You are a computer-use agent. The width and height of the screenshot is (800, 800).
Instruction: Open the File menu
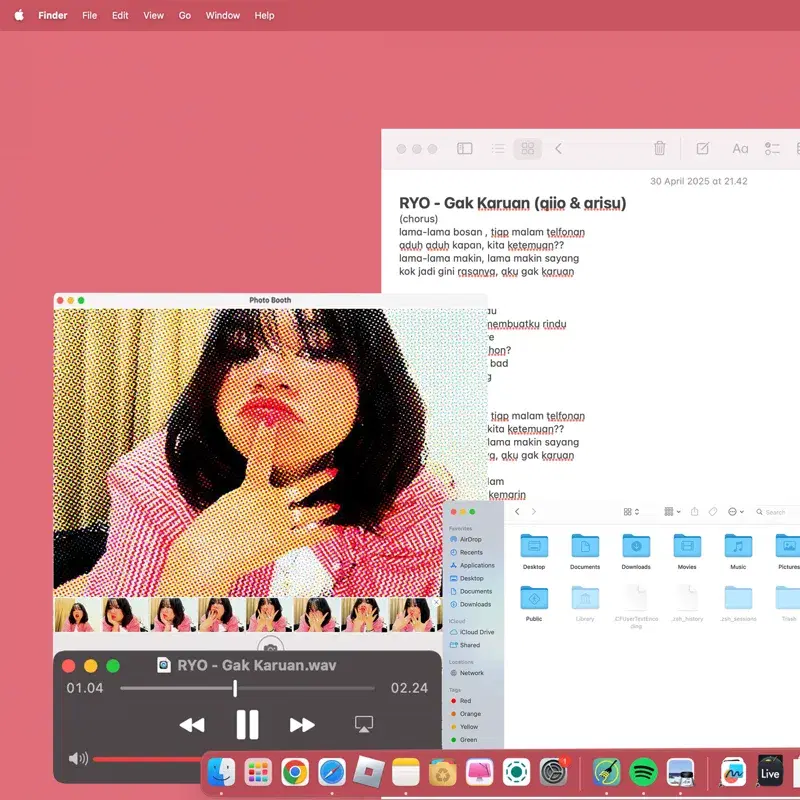click(89, 15)
